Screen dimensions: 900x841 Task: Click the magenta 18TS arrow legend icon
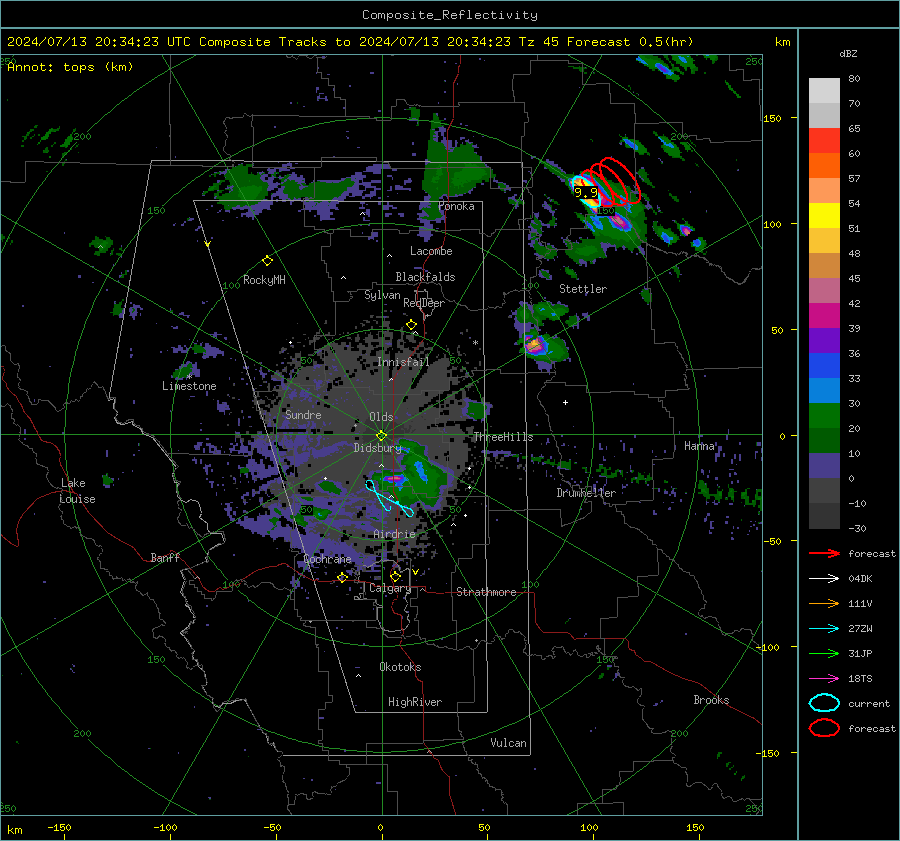point(824,679)
